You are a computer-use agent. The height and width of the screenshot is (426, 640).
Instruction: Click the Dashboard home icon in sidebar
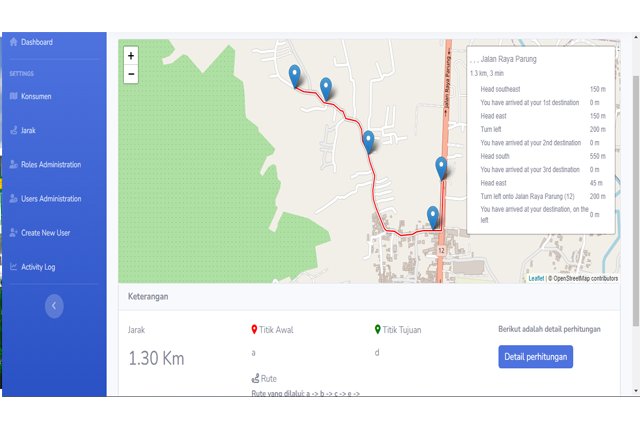point(13,42)
